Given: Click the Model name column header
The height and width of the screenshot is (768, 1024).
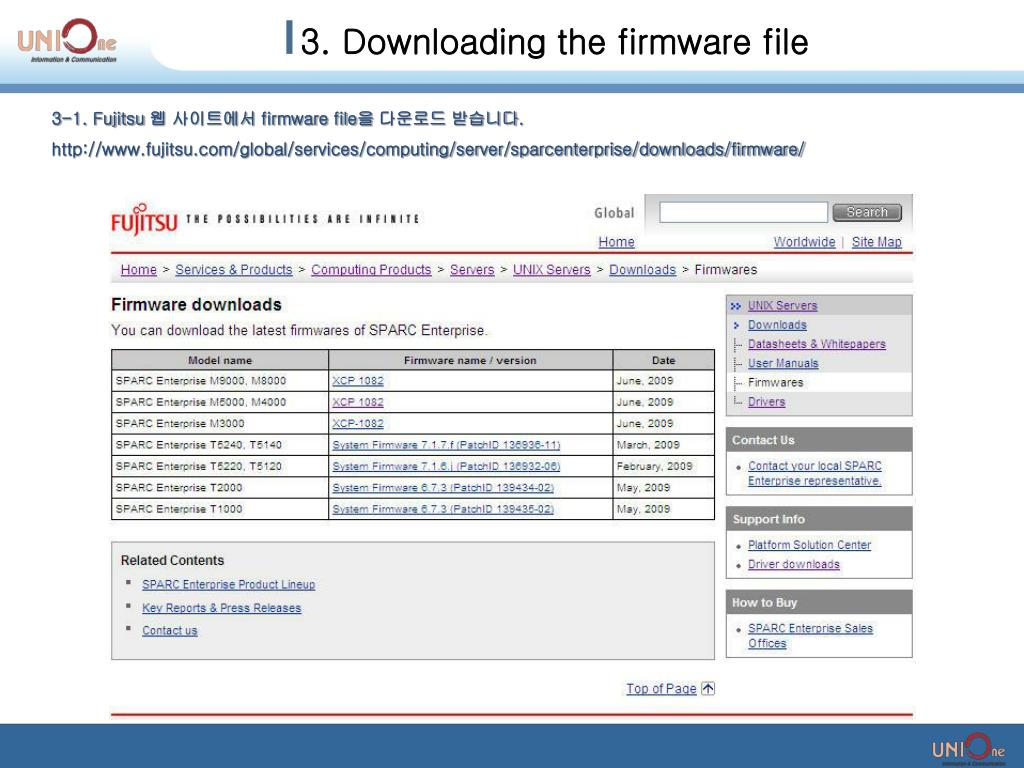Looking at the screenshot, I should tap(220, 360).
